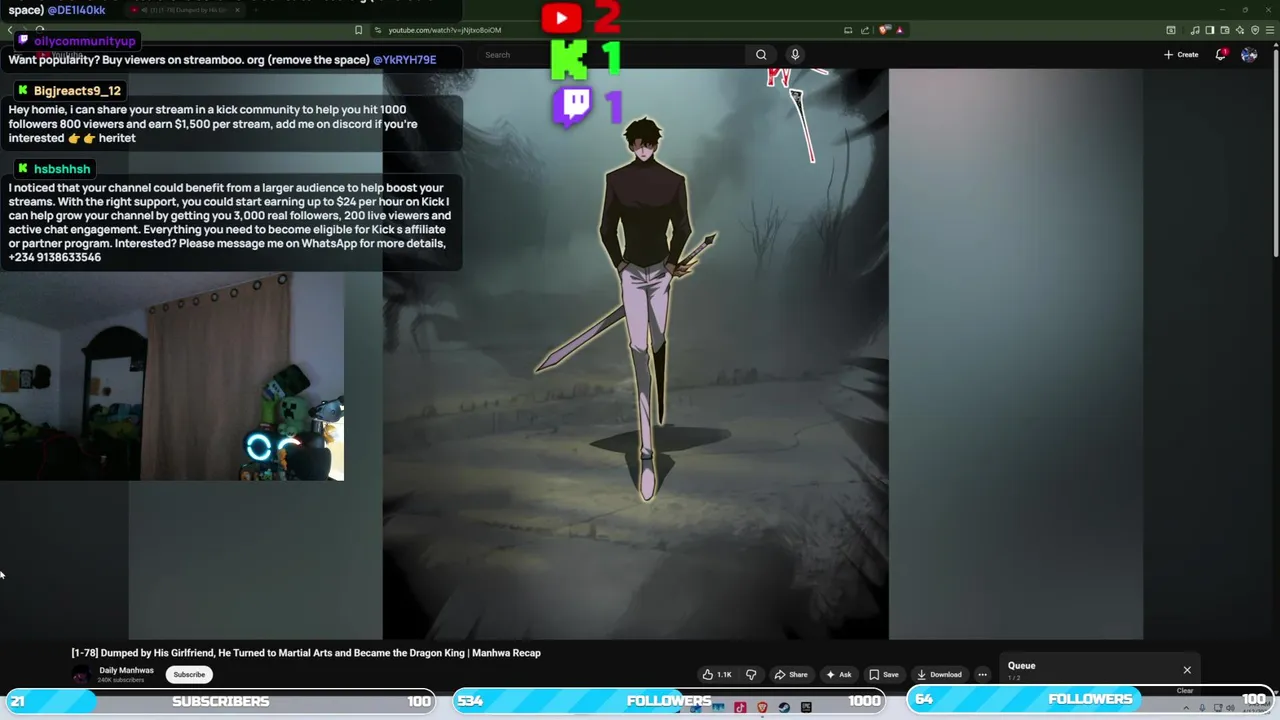The image size is (1280, 720).
Task: Close the Queue panel
Action: tap(1187, 670)
